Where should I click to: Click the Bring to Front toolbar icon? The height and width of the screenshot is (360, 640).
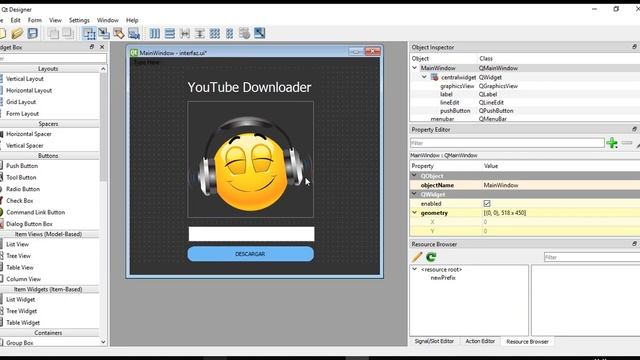(68, 33)
